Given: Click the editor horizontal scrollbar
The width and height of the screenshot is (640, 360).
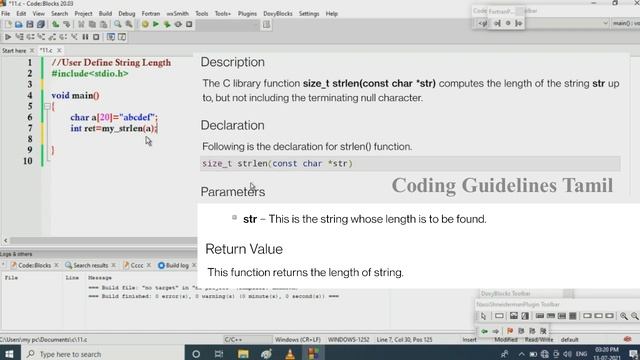Looking at the screenshot, I should pos(103,240).
